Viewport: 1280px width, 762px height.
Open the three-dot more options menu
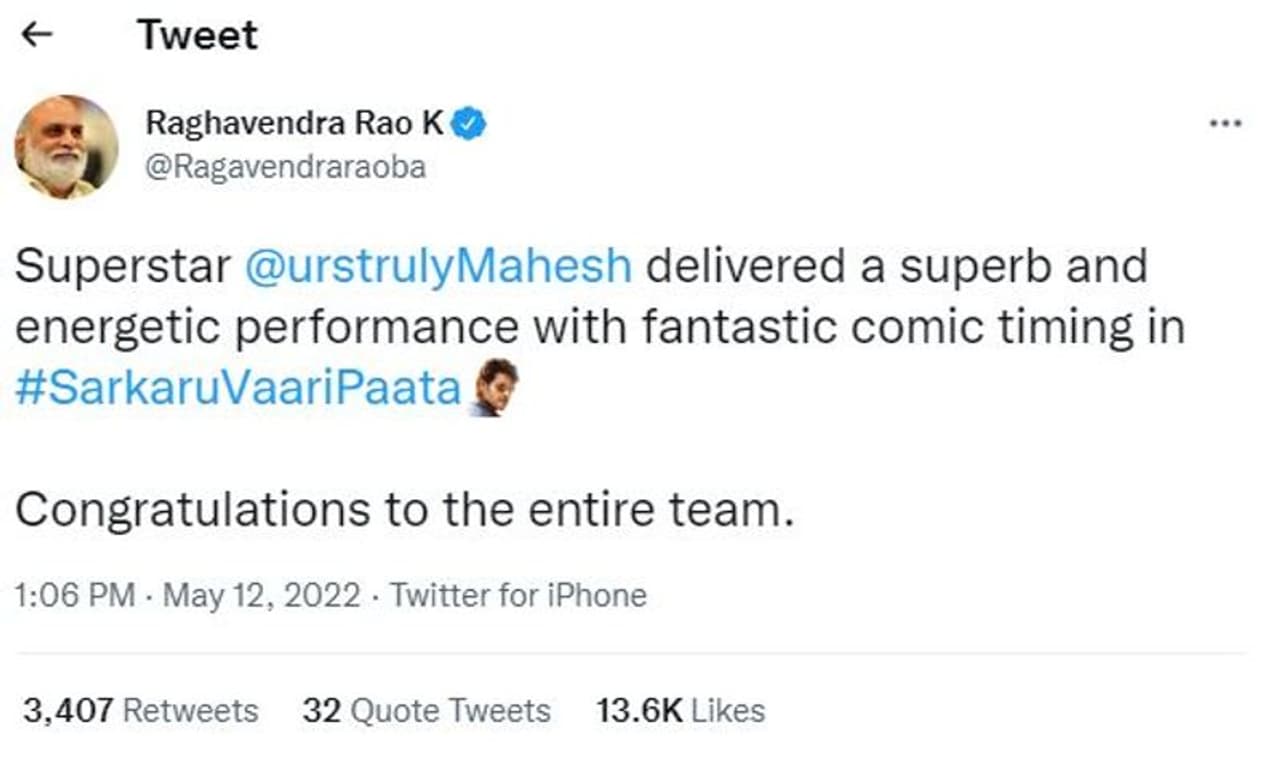pyautogui.click(x=1225, y=124)
